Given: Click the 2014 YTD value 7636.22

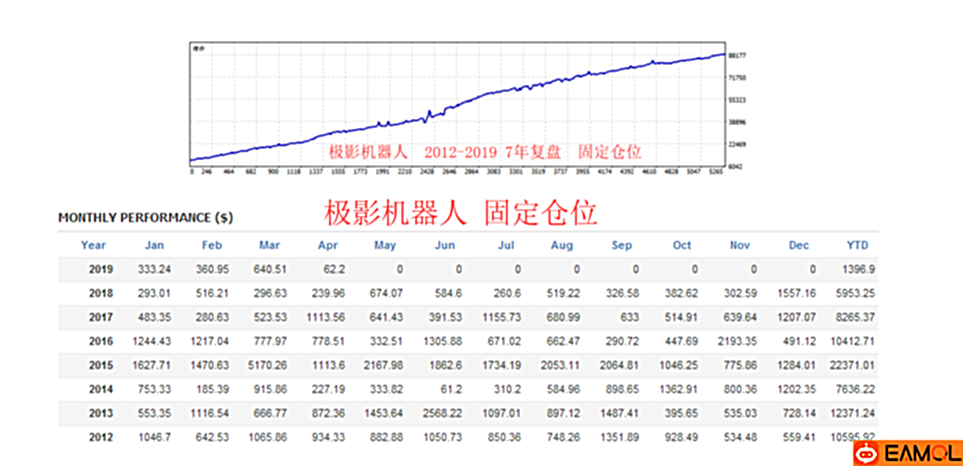Looking at the screenshot, I should tap(856, 389).
